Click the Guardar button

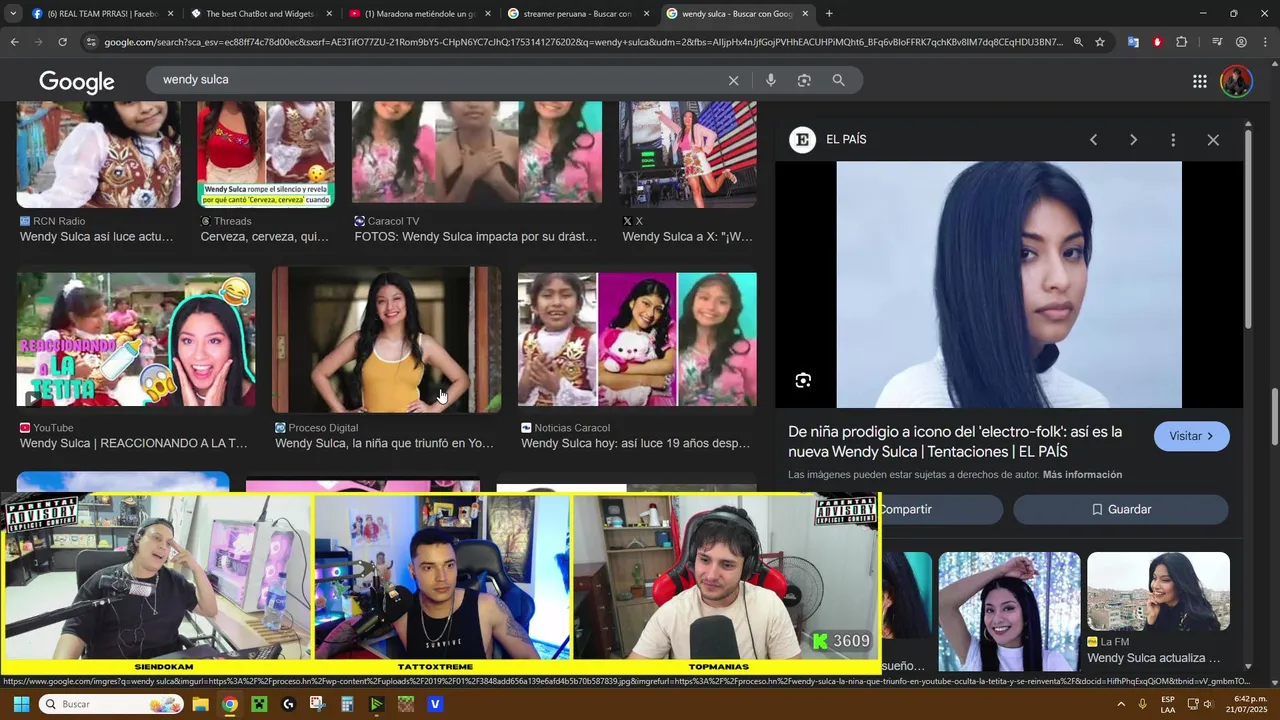point(1120,509)
